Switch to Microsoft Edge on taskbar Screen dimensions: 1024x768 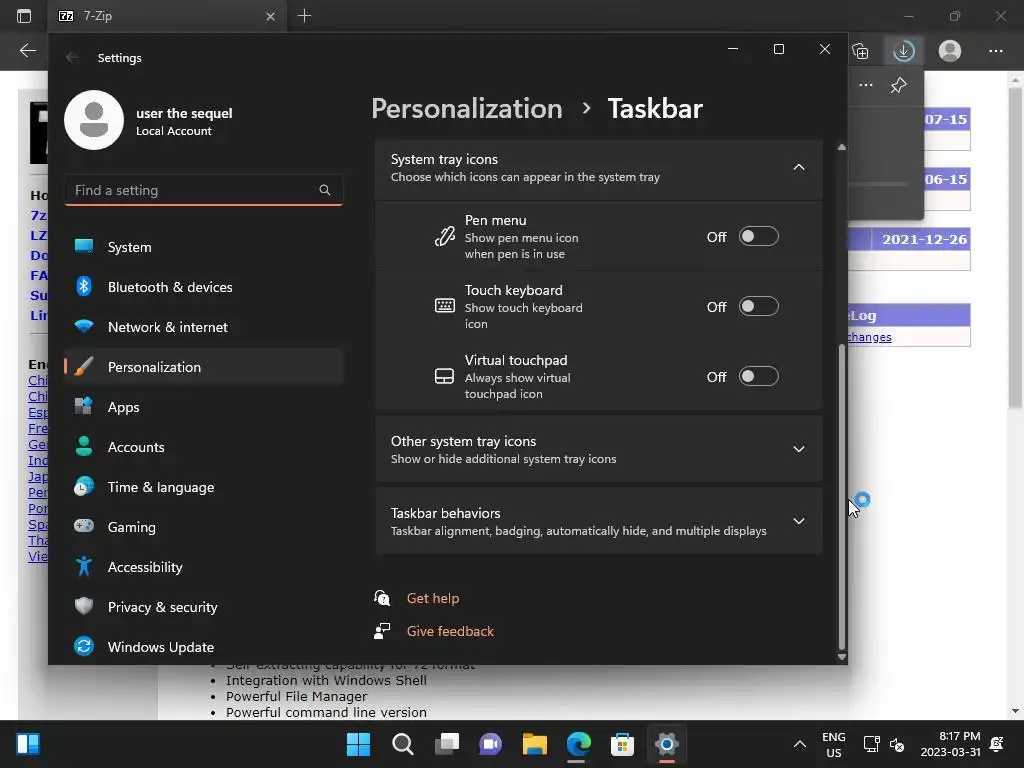579,744
